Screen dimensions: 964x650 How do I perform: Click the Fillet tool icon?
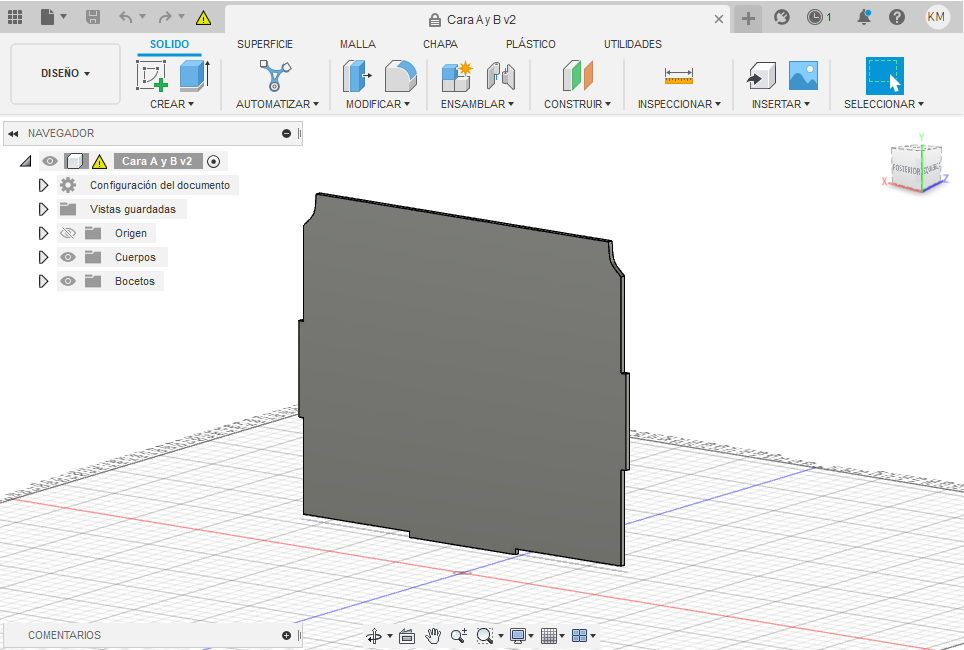(x=400, y=76)
